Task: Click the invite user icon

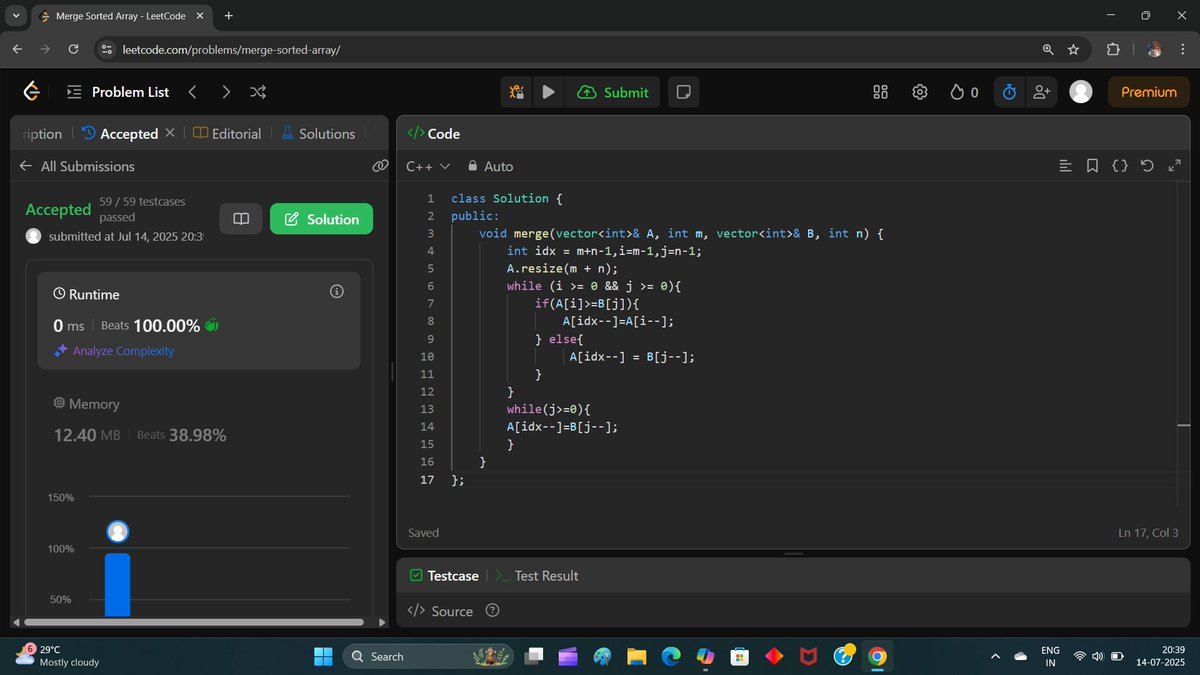Action: pos(1041,92)
